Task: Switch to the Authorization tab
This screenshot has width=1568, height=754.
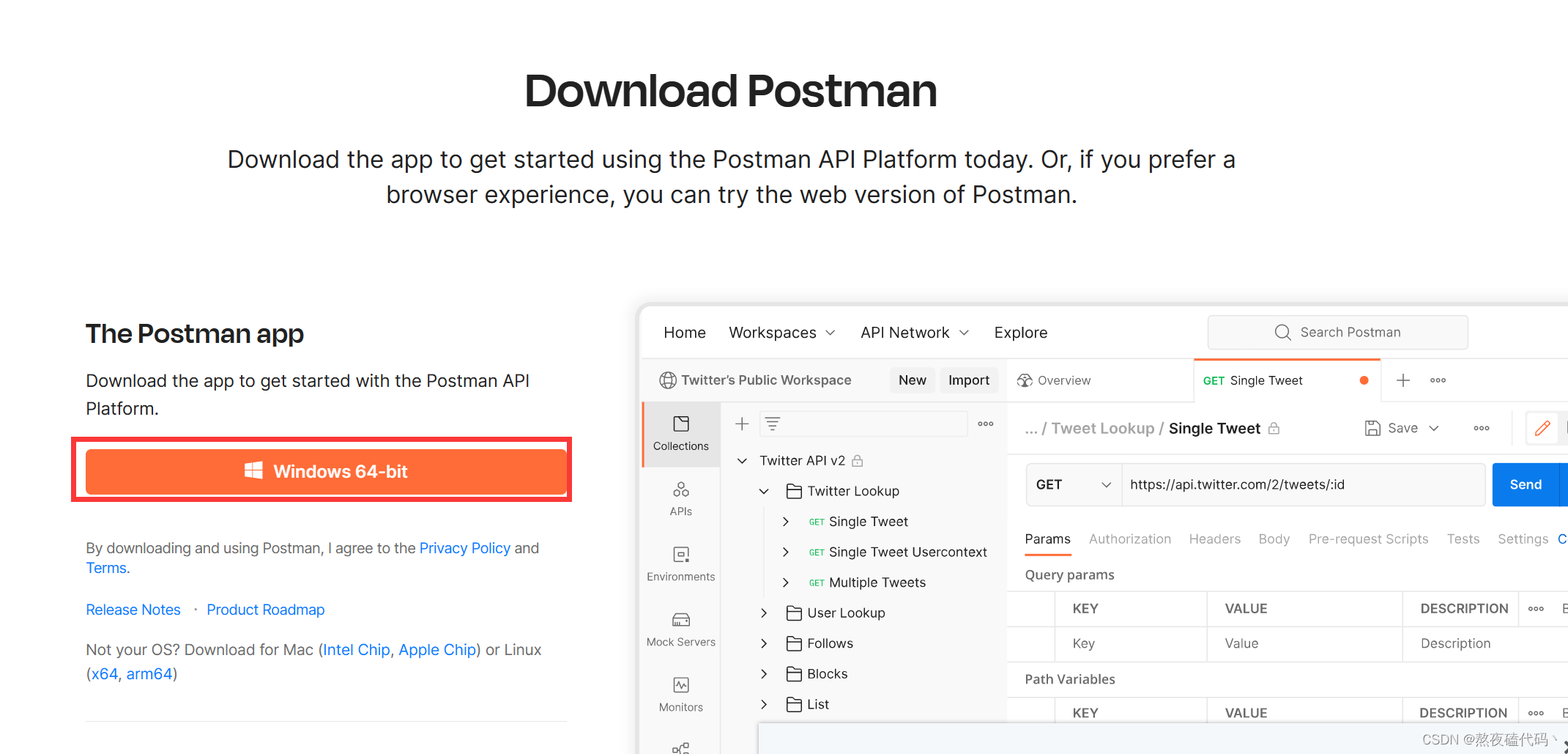Action: [x=1130, y=539]
